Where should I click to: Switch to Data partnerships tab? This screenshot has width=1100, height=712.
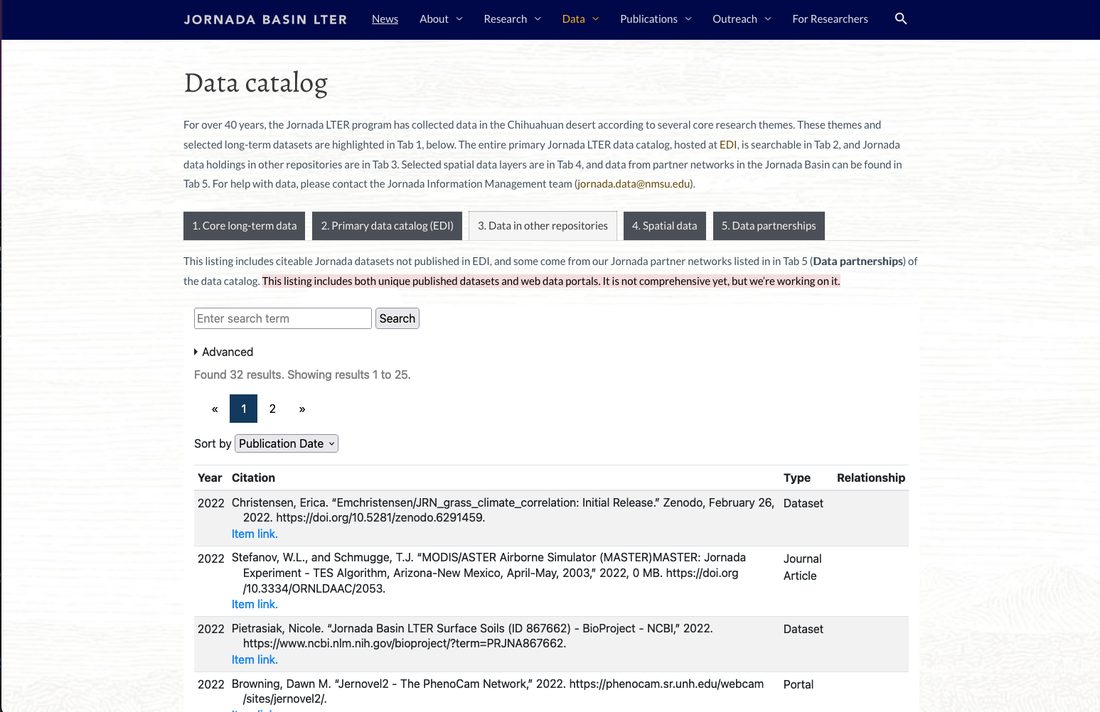pos(769,226)
